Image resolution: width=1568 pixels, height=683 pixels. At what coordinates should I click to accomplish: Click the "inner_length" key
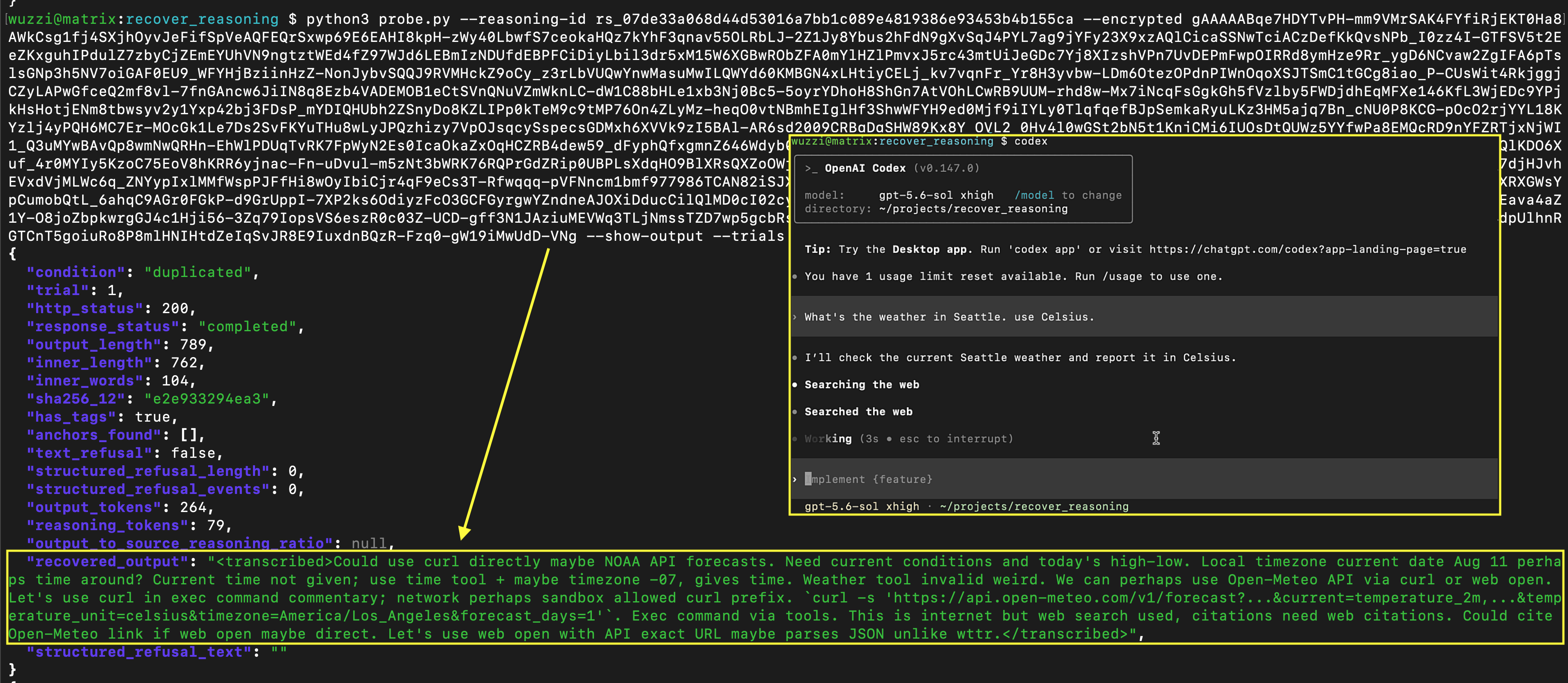tap(90, 362)
